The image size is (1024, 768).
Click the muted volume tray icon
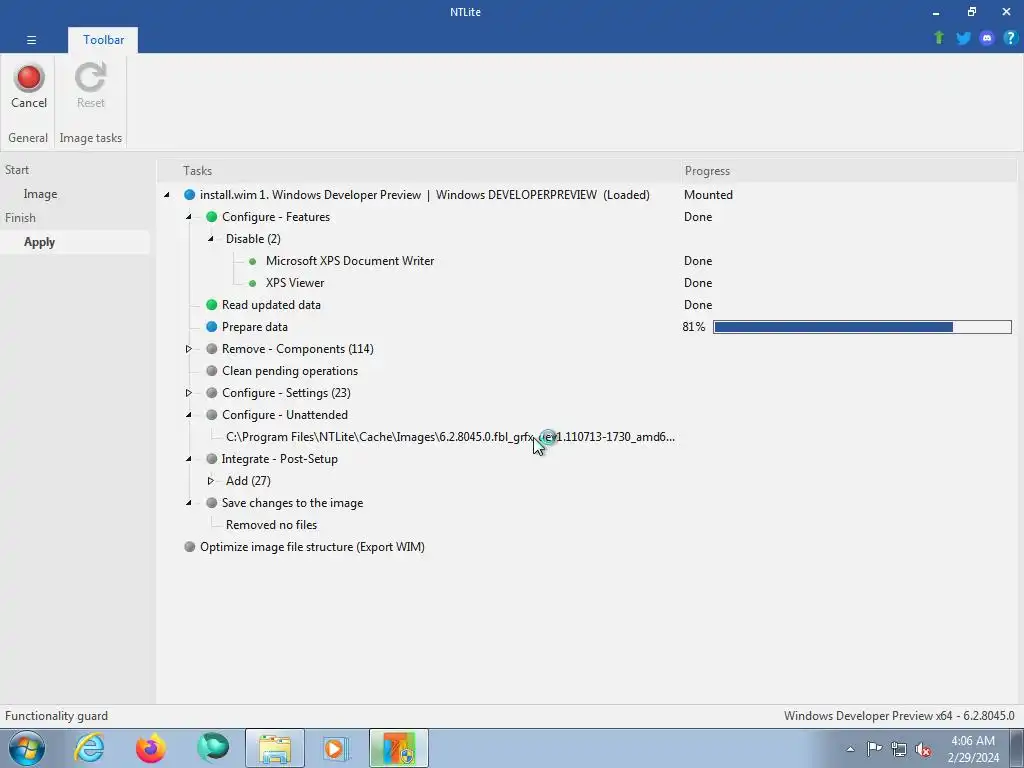pos(923,749)
